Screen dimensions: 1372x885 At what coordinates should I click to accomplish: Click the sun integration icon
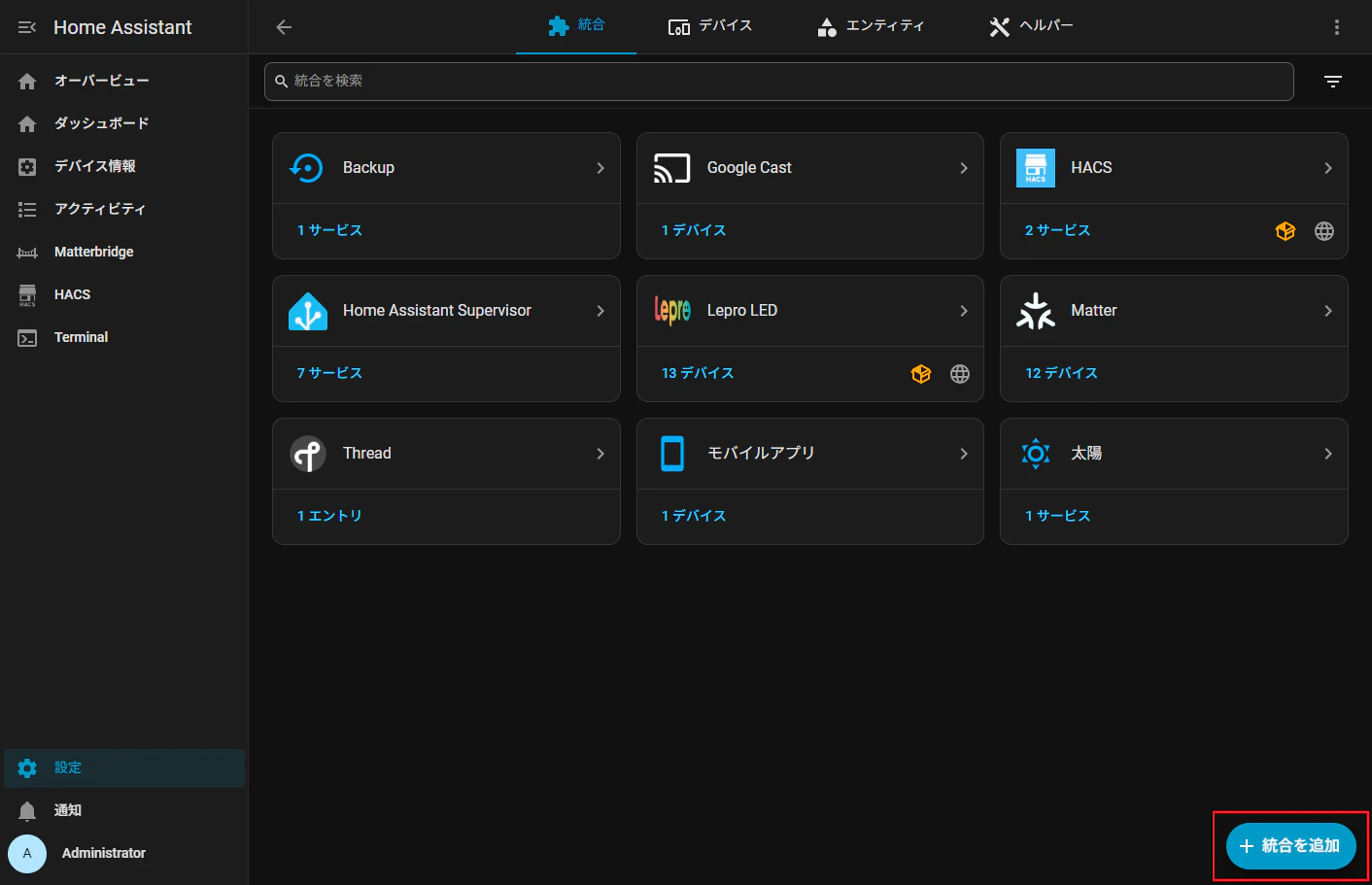tap(1036, 454)
